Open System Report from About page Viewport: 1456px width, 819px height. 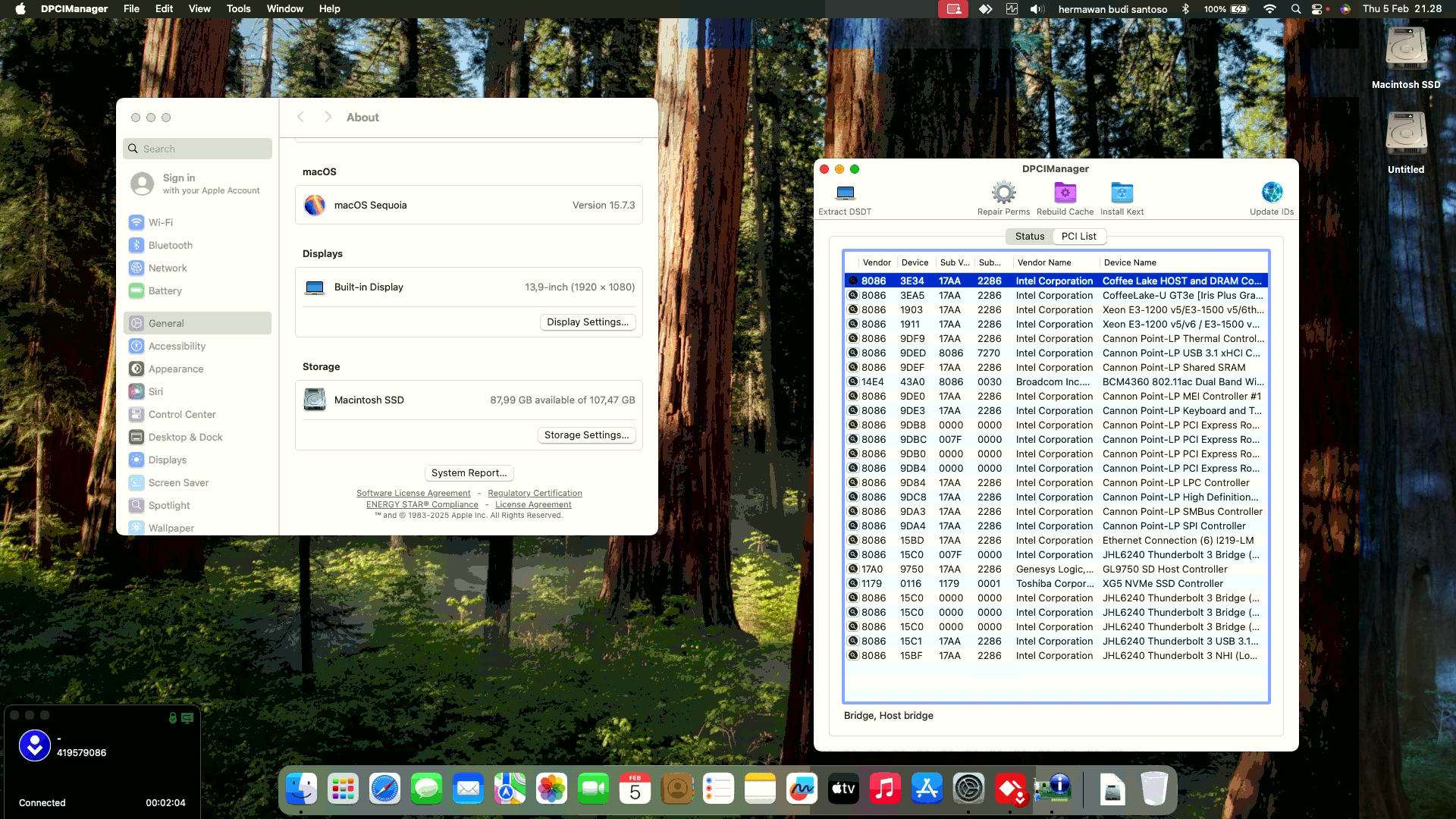click(x=469, y=473)
